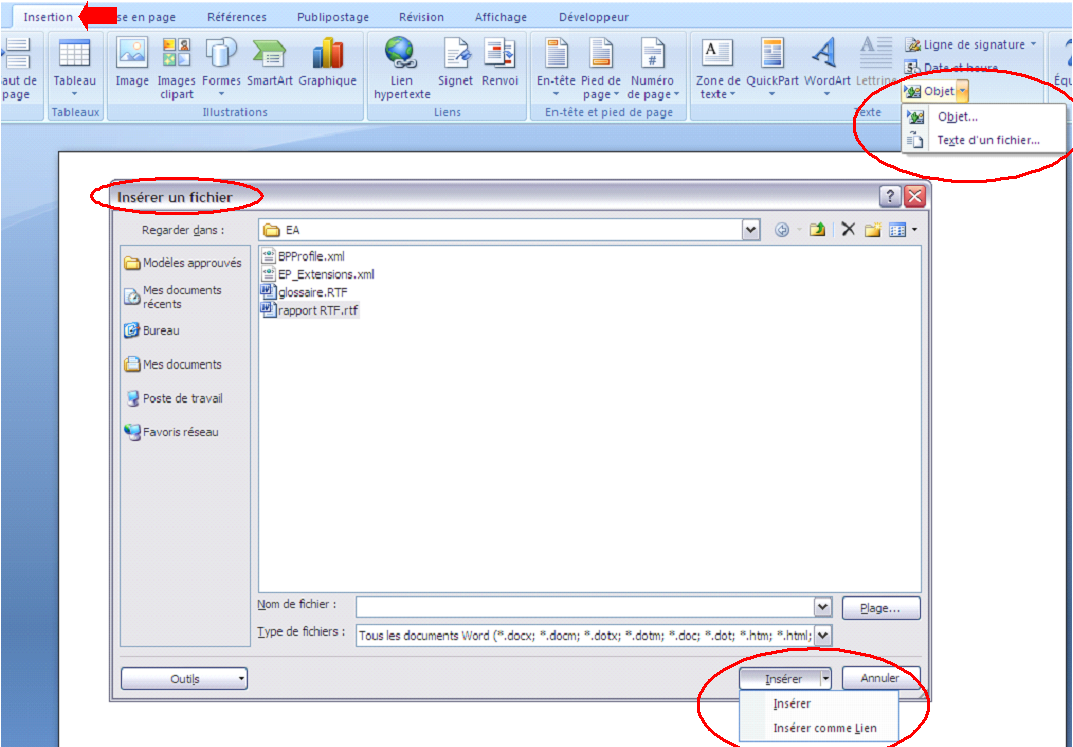Insert a SmartArt graphic
1073x747 pixels.
tap(270, 65)
